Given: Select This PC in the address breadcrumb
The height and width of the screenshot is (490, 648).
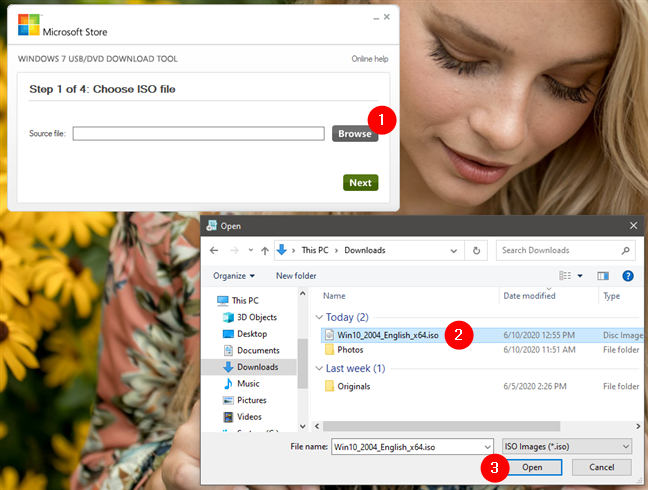Looking at the screenshot, I should 315,250.
